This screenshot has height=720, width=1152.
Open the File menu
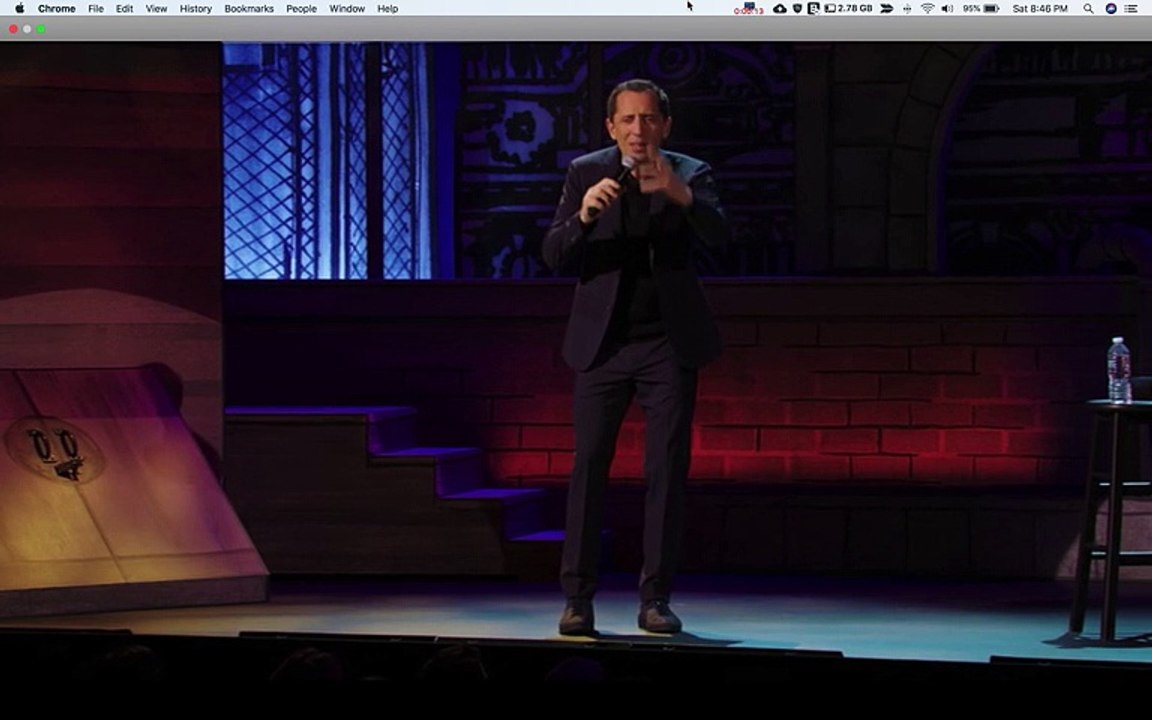click(x=96, y=9)
